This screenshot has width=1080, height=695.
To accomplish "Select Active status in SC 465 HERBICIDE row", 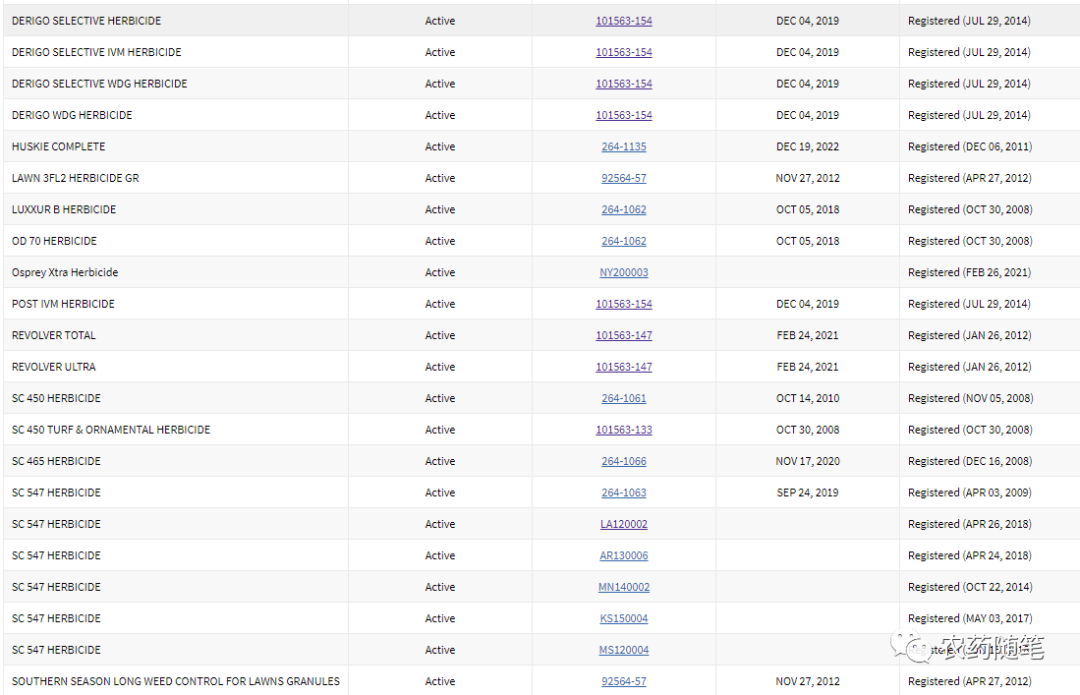I will pyautogui.click(x=440, y=461).
